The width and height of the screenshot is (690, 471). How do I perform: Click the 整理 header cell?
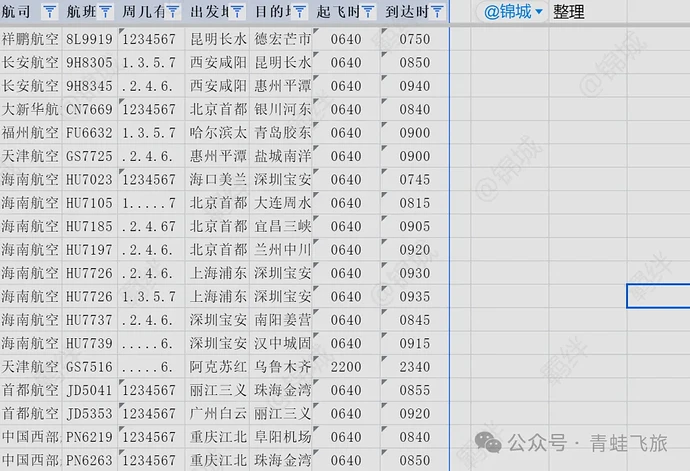pos(588,11)
